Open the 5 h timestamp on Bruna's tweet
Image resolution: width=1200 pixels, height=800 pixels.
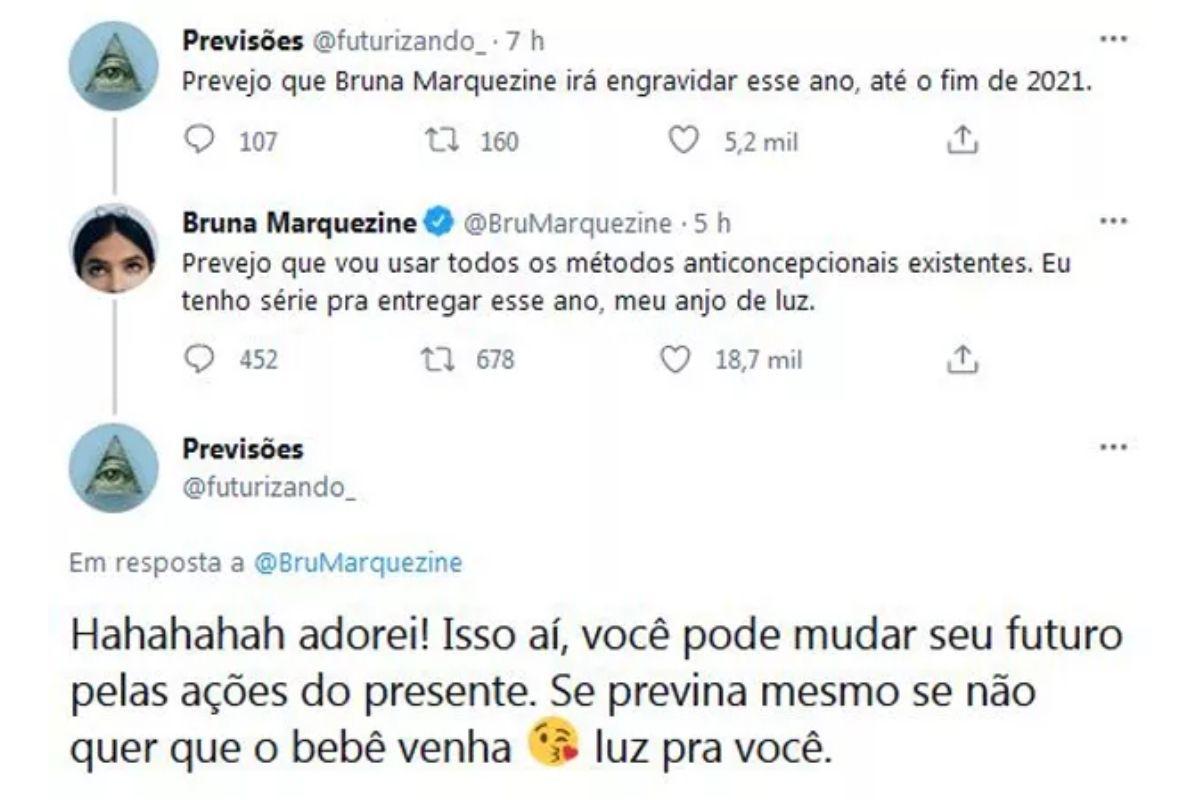coord(712,223)
